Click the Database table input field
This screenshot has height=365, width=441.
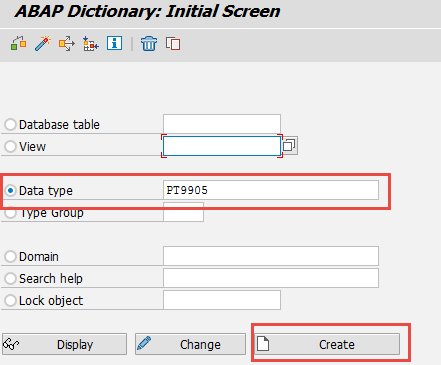[222, 124]
